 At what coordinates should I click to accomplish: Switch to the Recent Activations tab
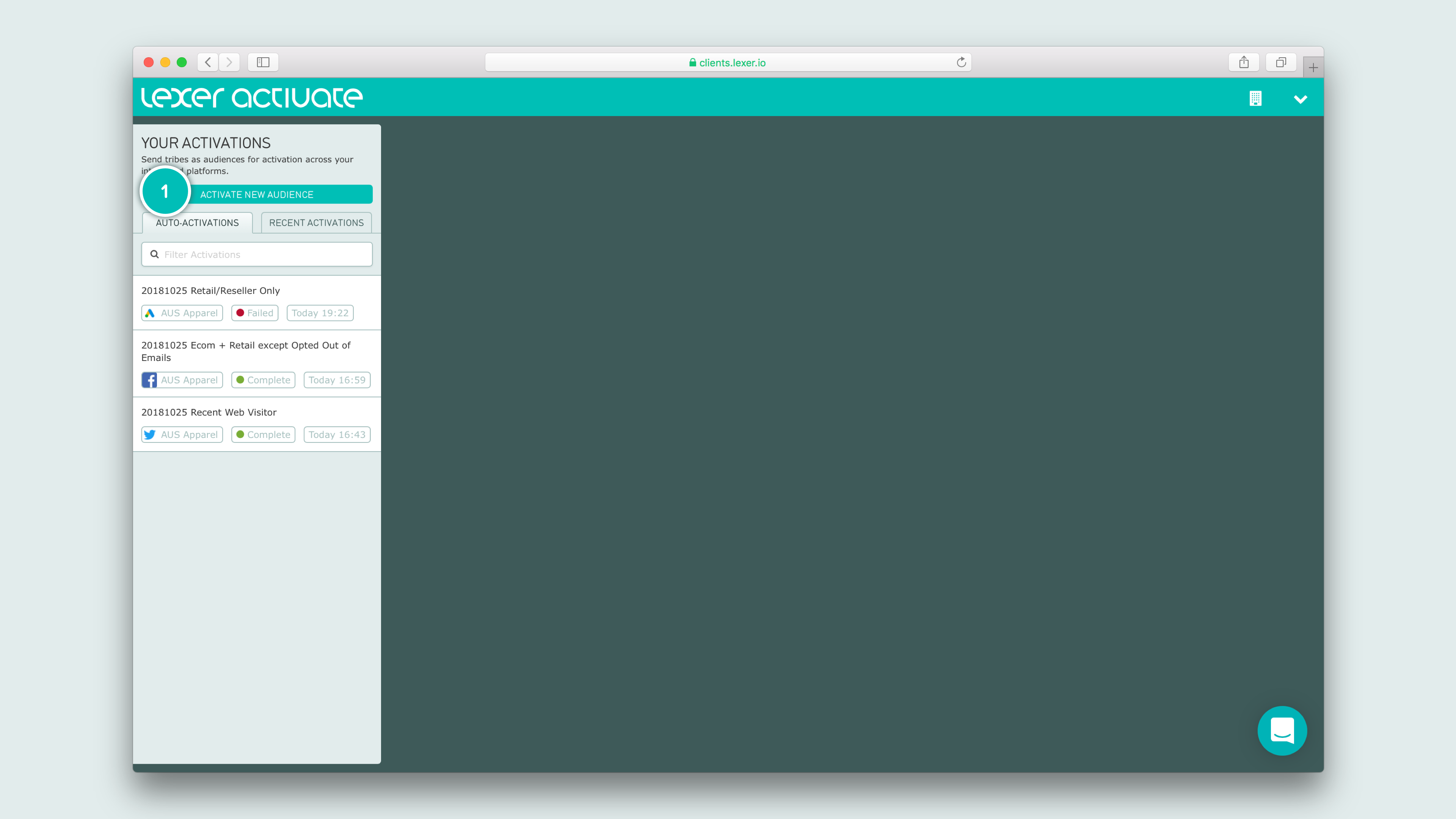pyautogui.click(x=316, y=223)
